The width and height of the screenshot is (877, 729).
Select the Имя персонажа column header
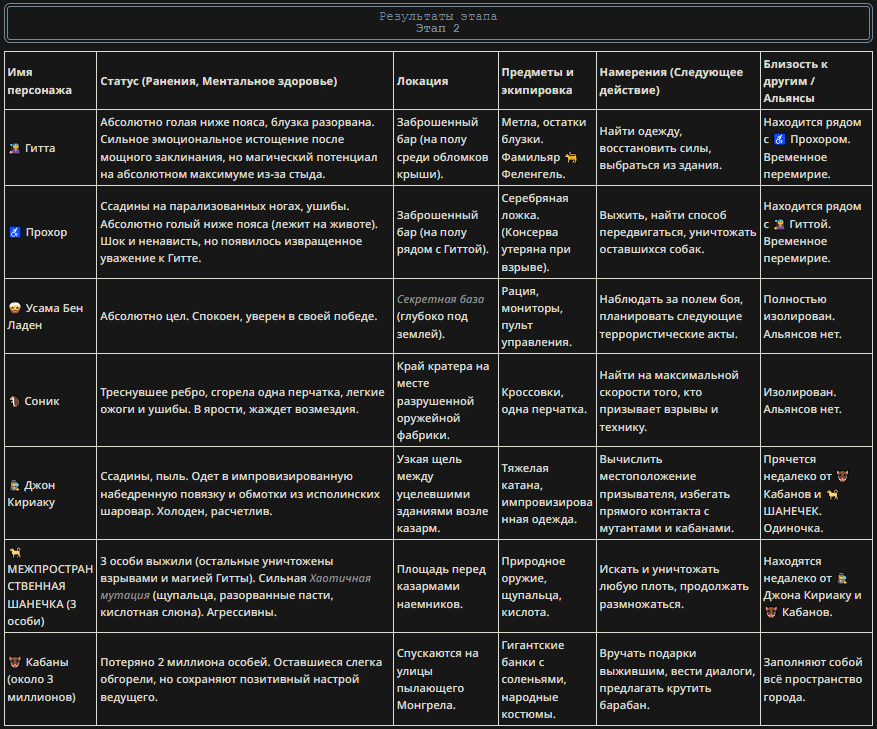tap(50, 81)
